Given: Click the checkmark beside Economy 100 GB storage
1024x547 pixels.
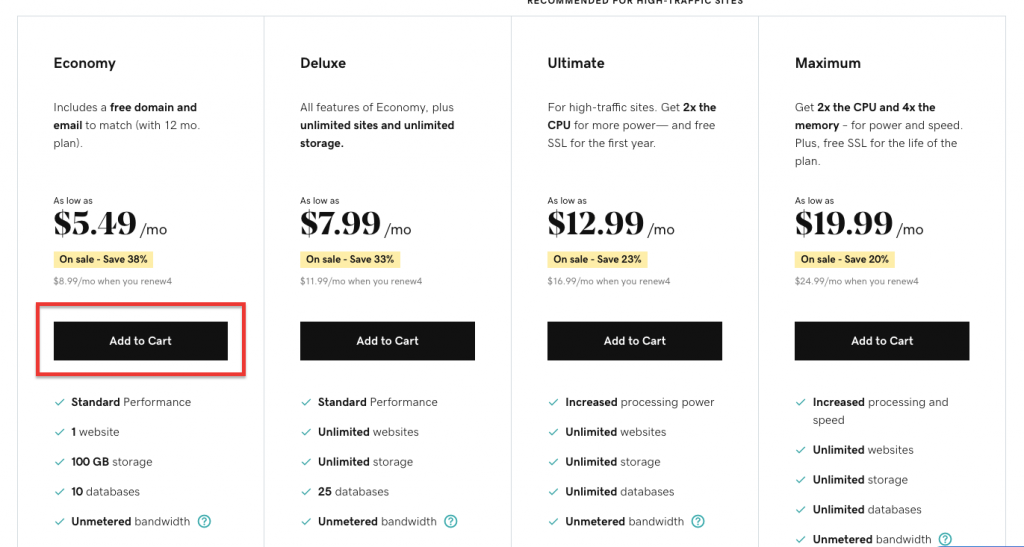Looking at the screenshot, I should tap(58, 462).
